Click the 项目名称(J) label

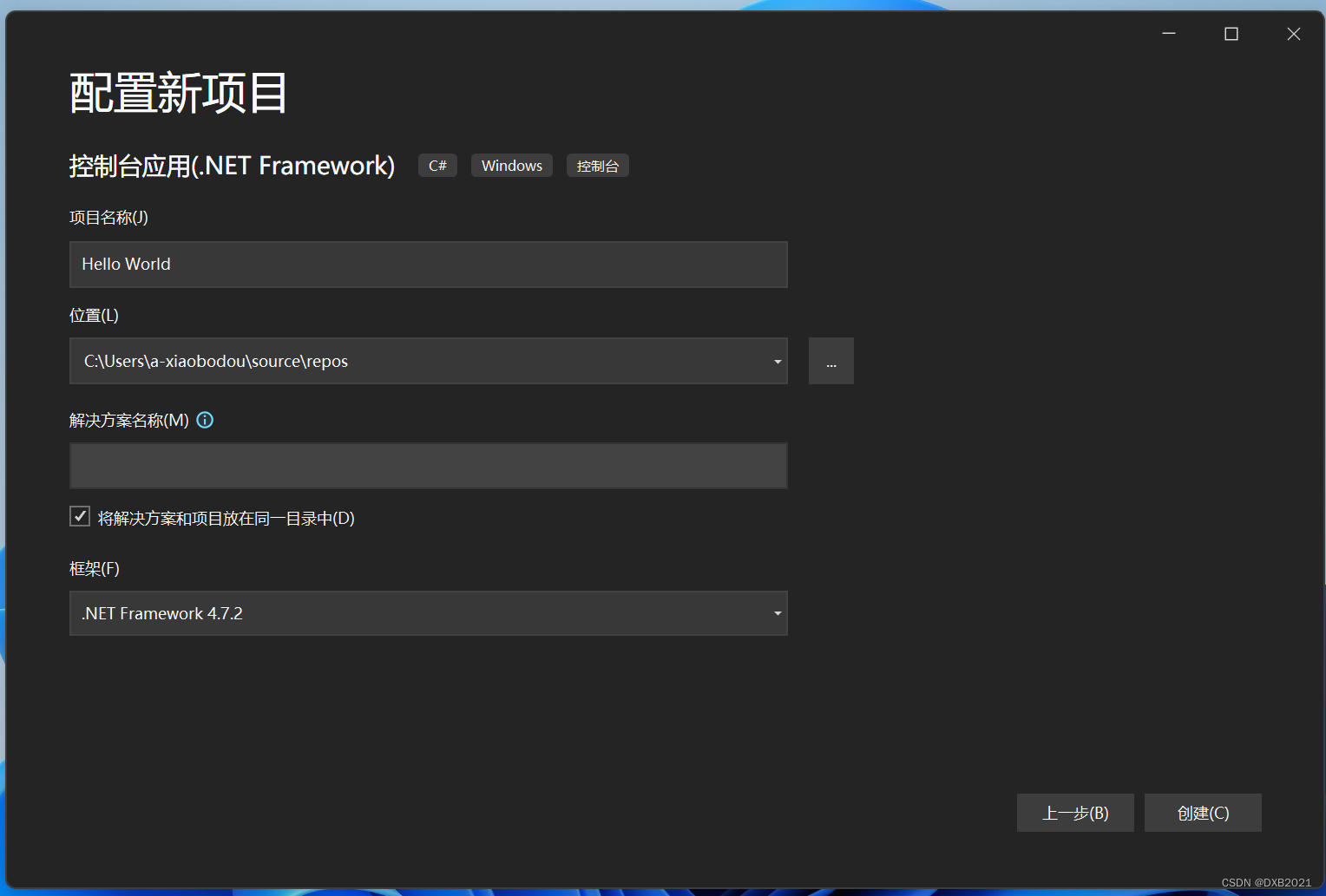108,218
